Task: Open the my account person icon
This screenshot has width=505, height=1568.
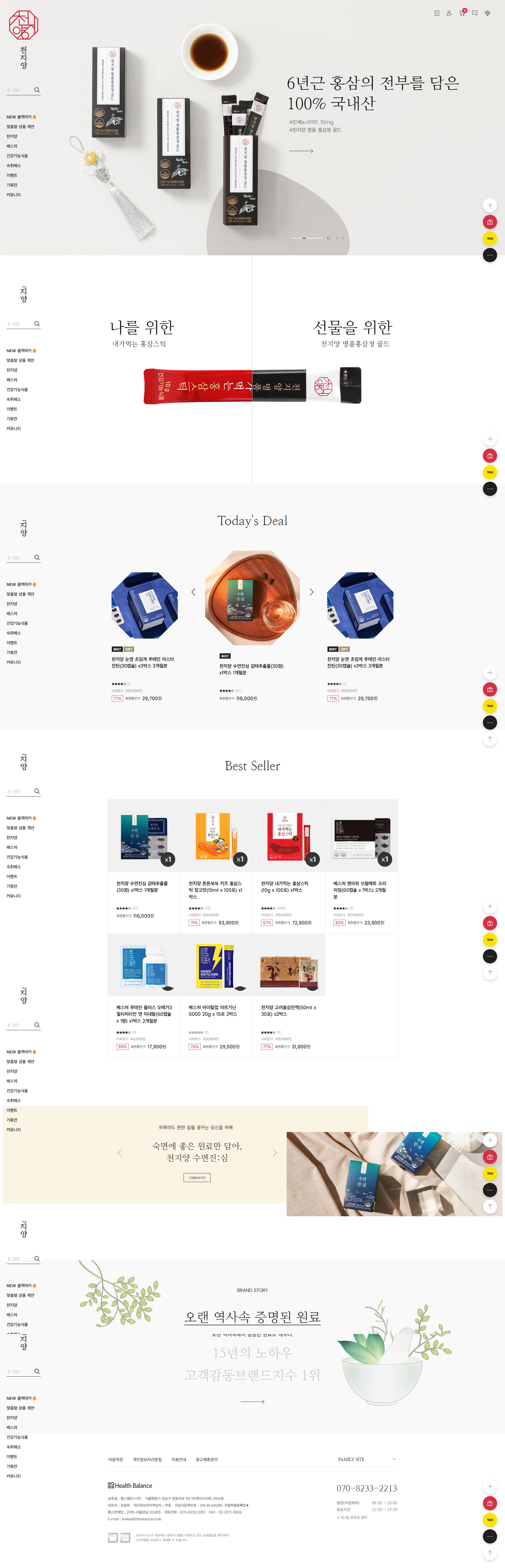Action: [x=449, y=13]
